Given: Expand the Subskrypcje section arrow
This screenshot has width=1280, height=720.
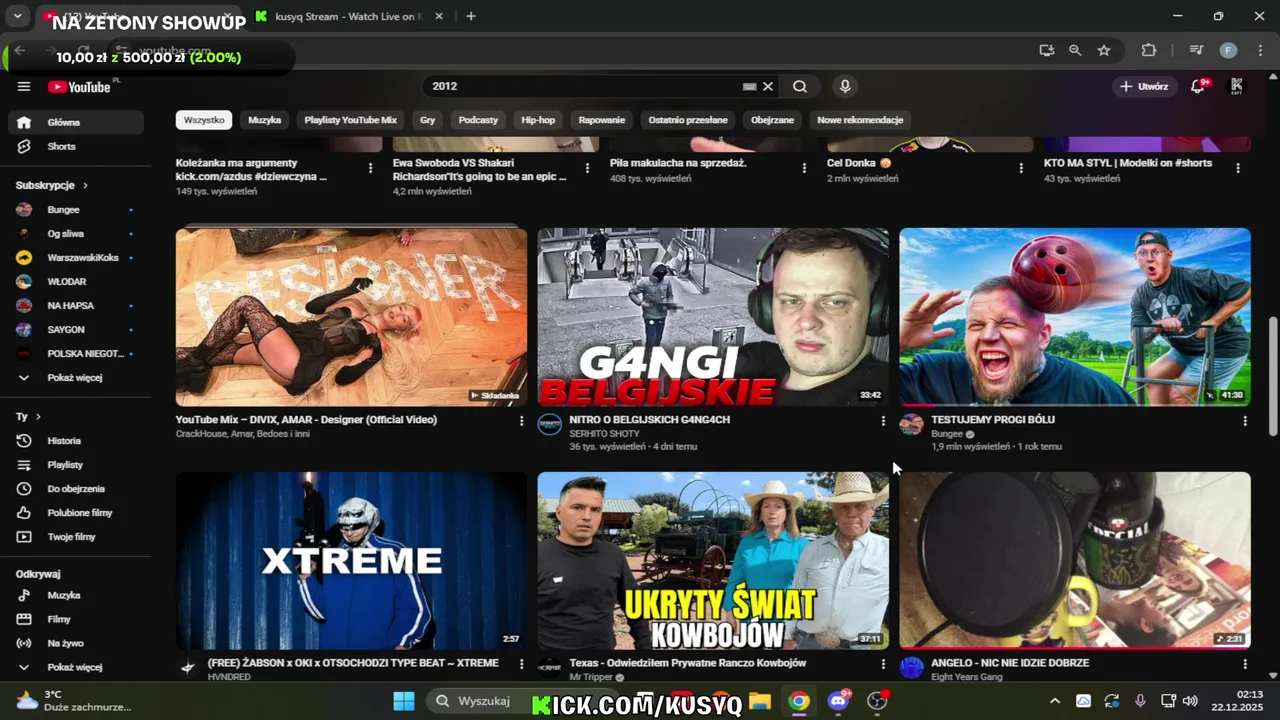Looking at the screenshot, I should click(x=85, y=185).
